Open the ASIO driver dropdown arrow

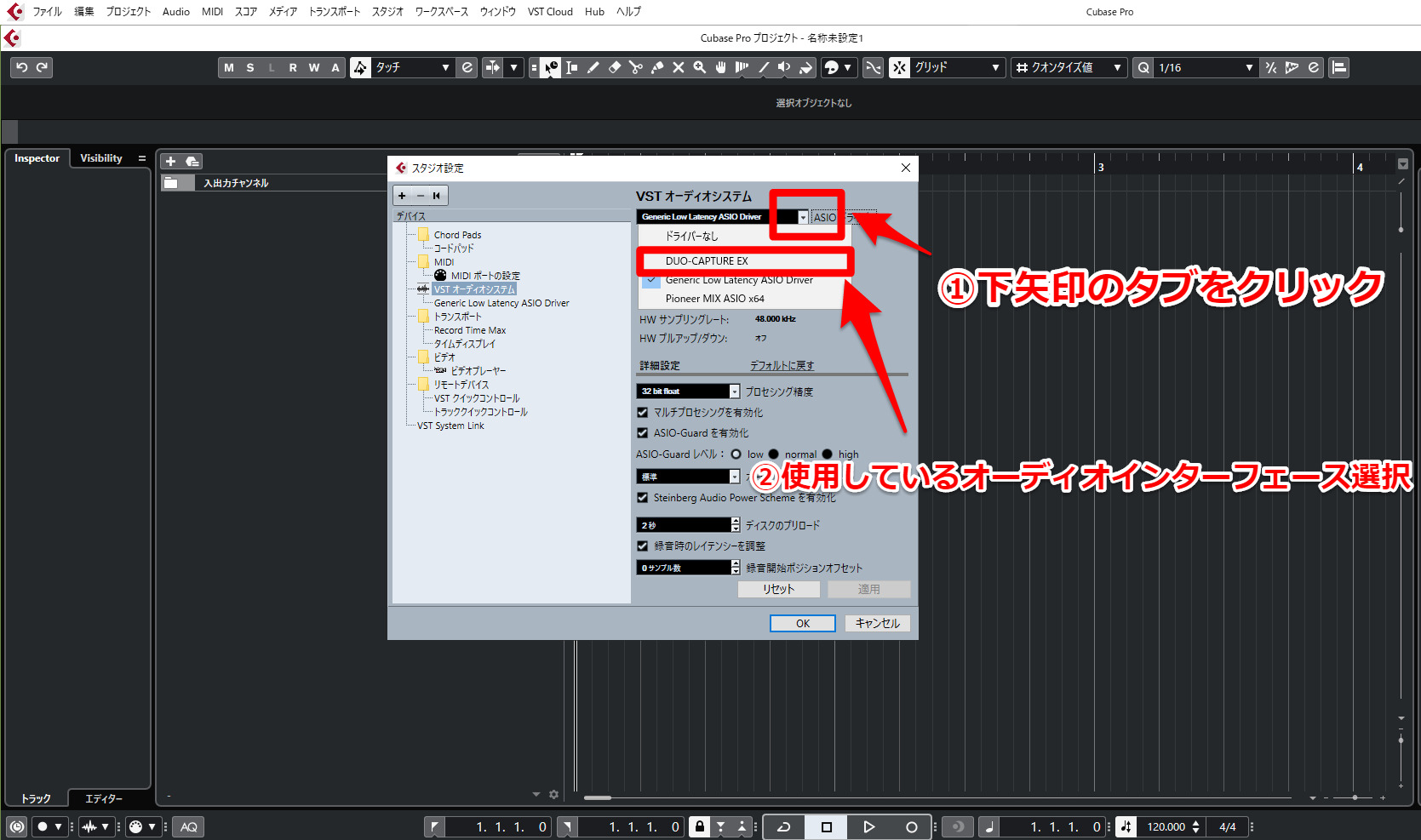click(803, 217)
